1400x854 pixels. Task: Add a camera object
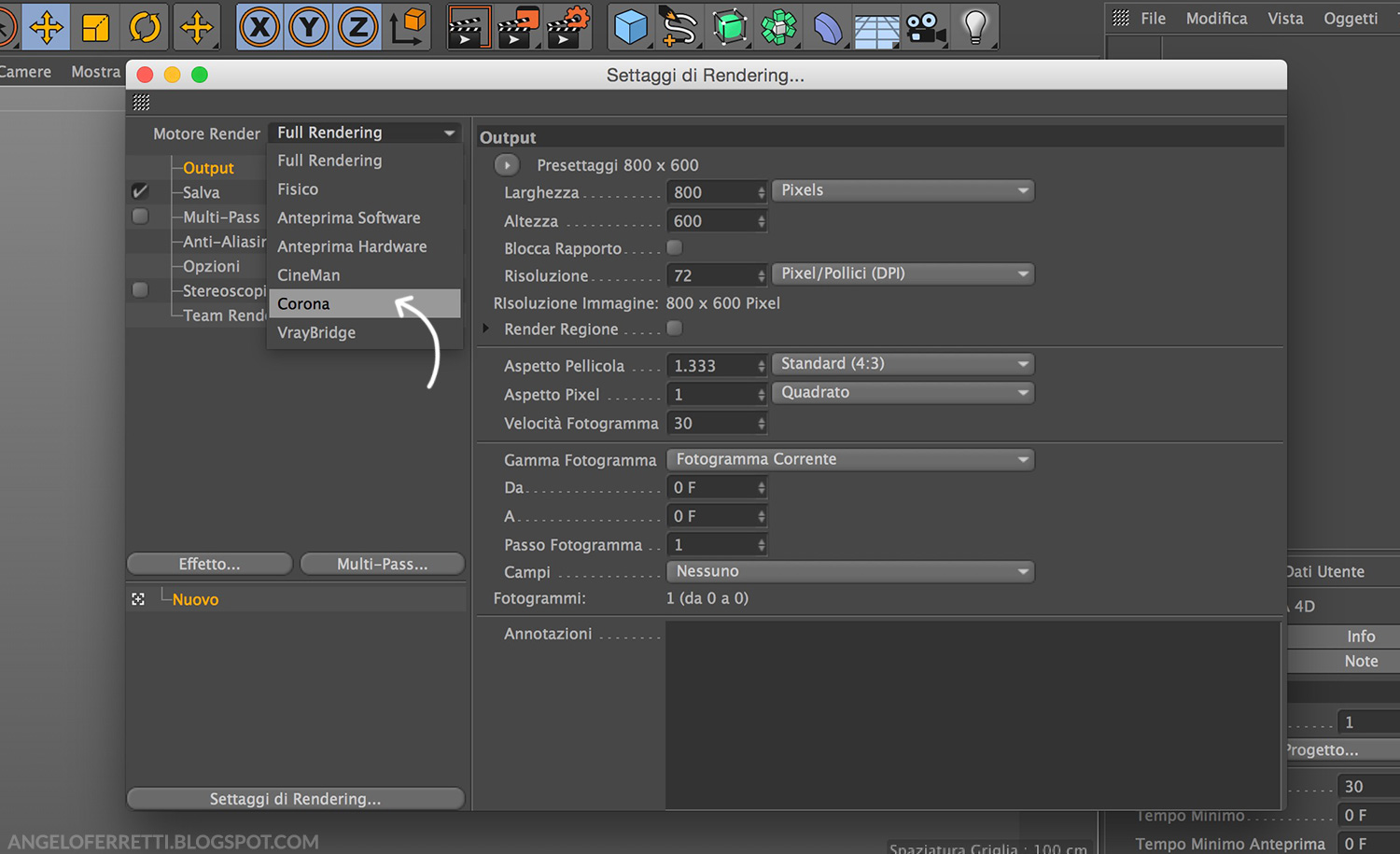tap(926, 27)
